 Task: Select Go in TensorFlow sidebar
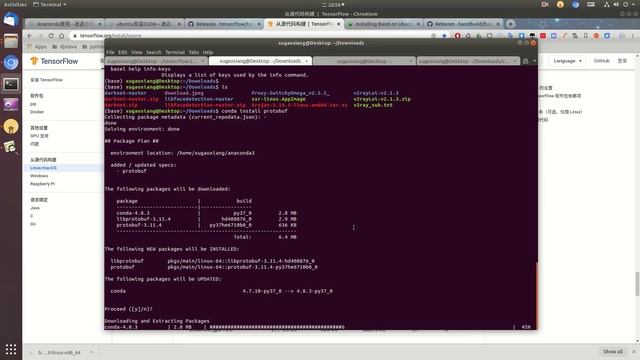pyautogui.click(x=33, y=224)
